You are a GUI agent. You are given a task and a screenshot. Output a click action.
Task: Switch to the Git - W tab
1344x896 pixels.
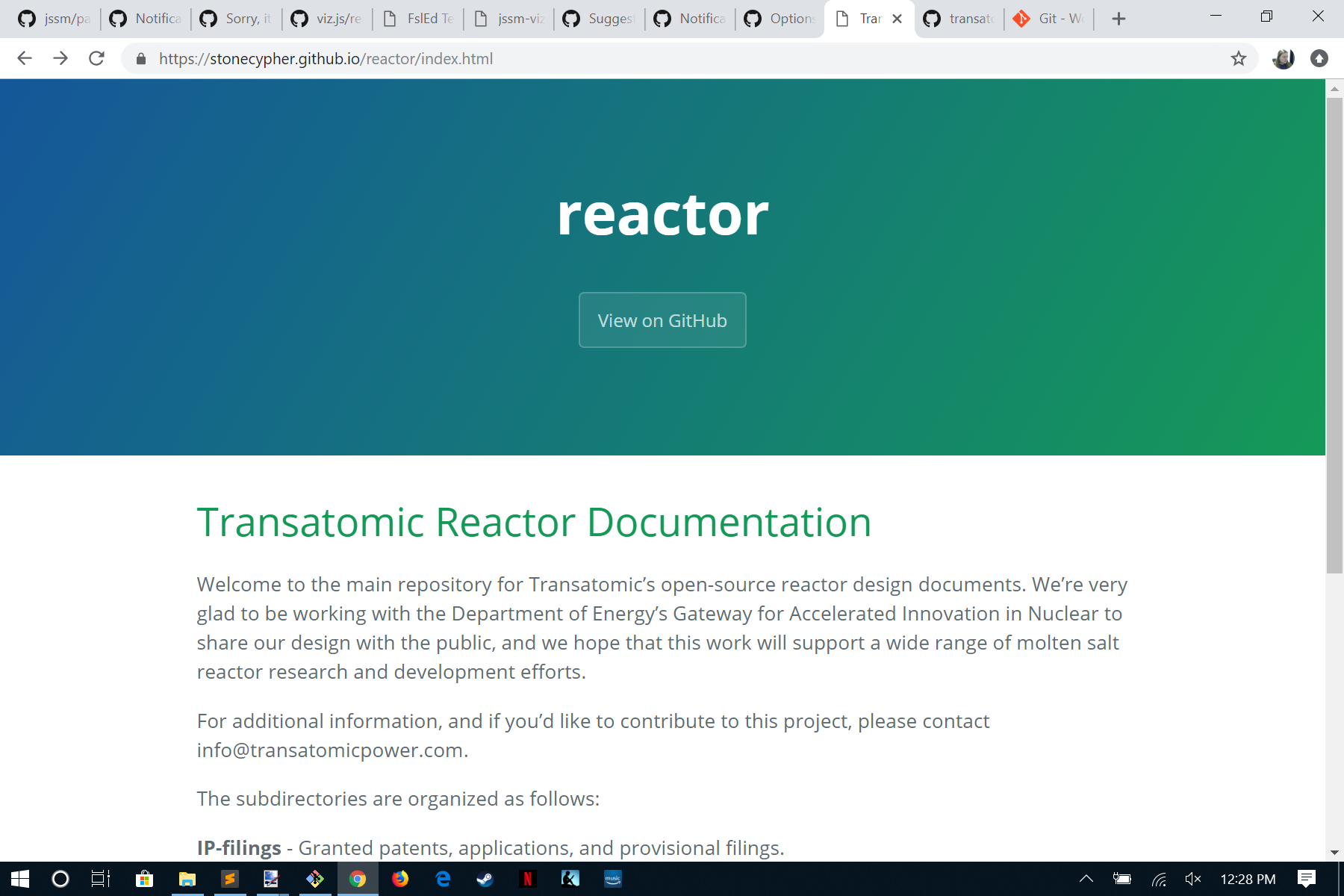(x=1049, y=19)
